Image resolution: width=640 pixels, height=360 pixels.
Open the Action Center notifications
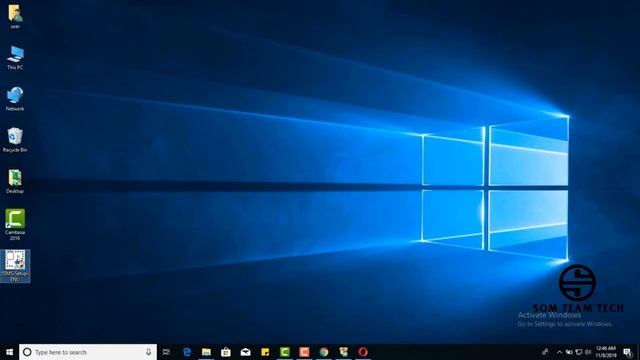coord(627,352)
